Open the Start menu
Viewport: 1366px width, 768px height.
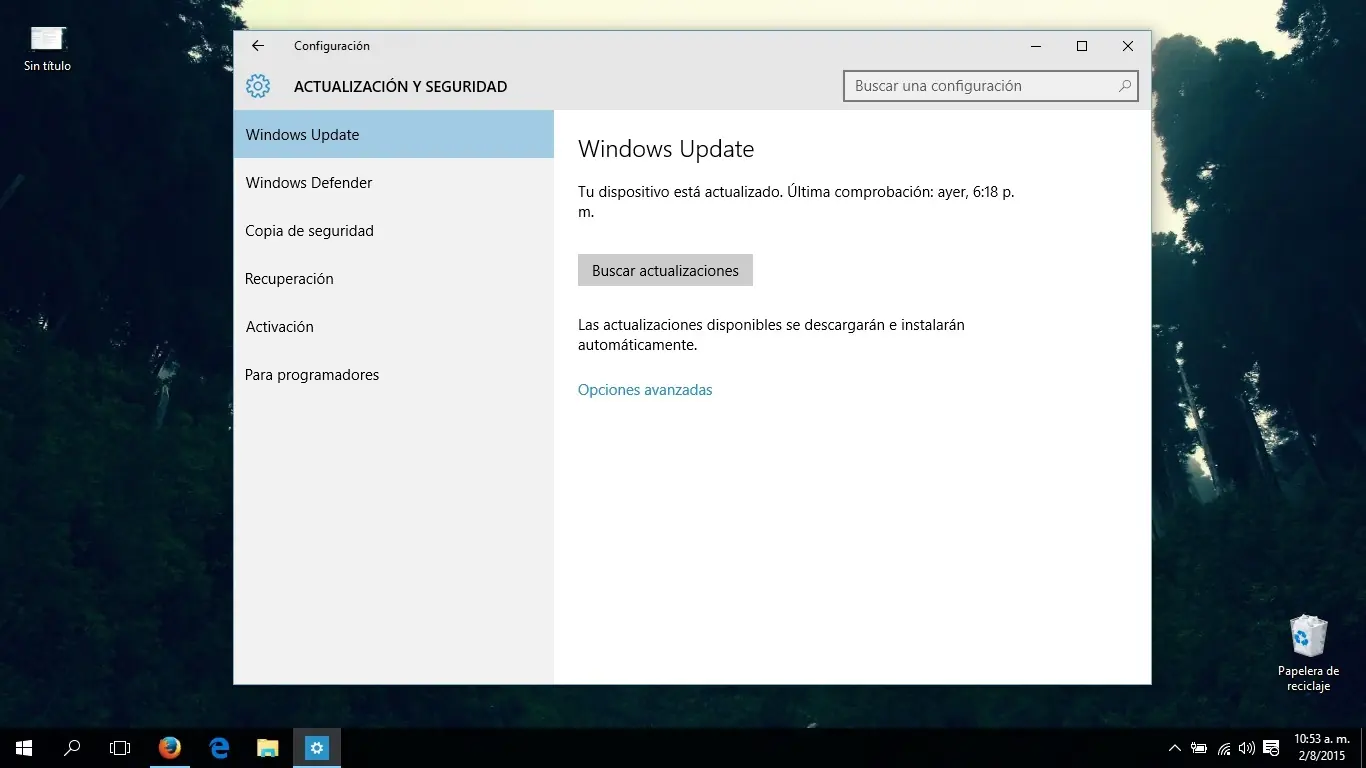click(x=22, y=748)
